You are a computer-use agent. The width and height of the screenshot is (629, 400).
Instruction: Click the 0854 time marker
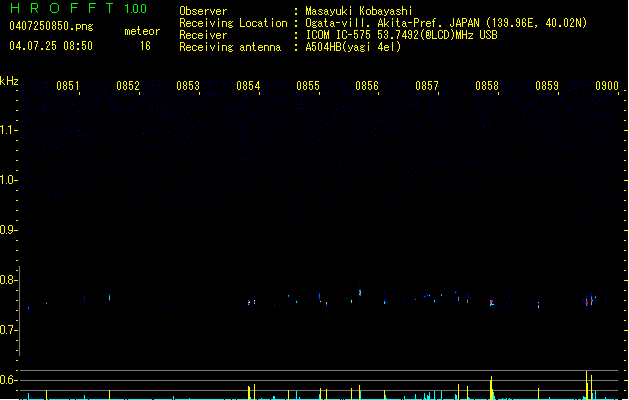[x=248, y=86]
